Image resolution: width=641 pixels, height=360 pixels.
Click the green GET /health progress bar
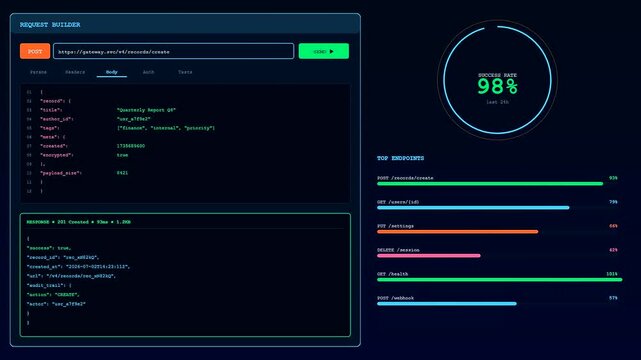coord(500,280)
